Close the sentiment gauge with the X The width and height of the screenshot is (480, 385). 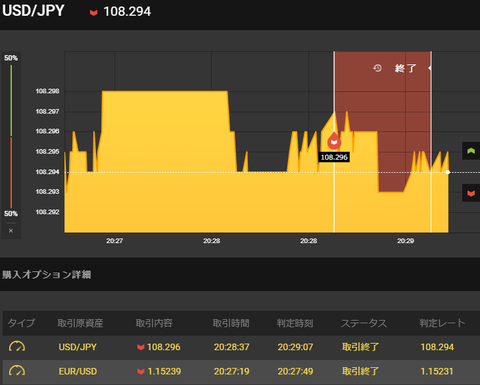click(x=11, y=231)
